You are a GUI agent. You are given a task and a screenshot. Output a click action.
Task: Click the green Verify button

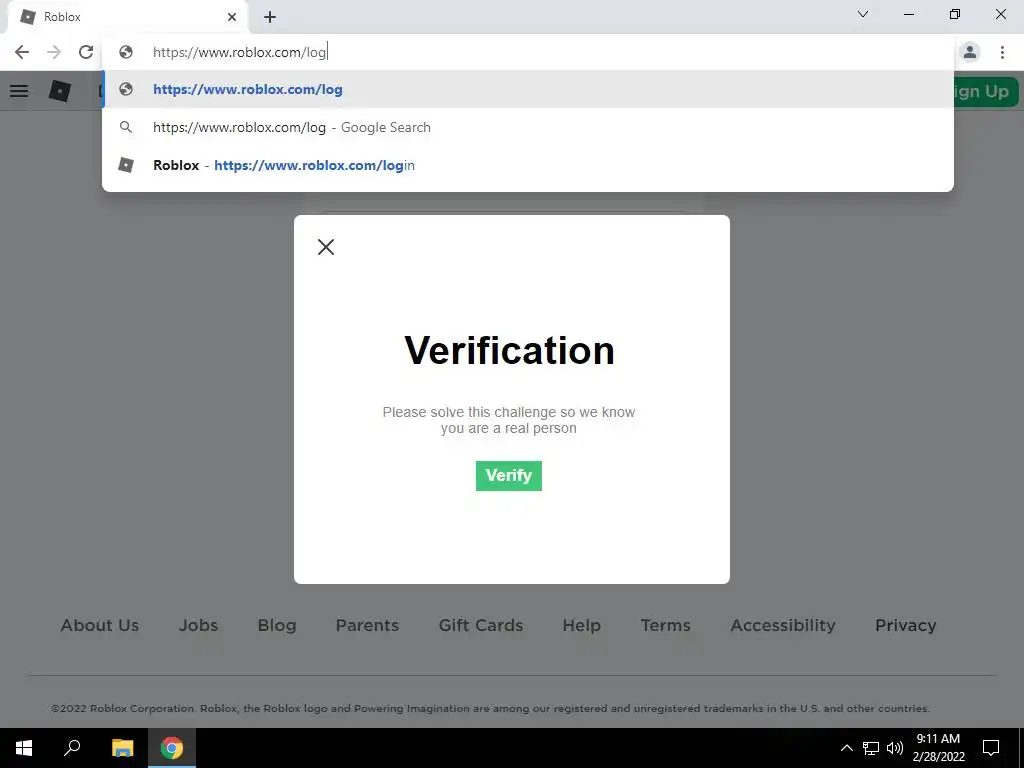click(509, 475)
